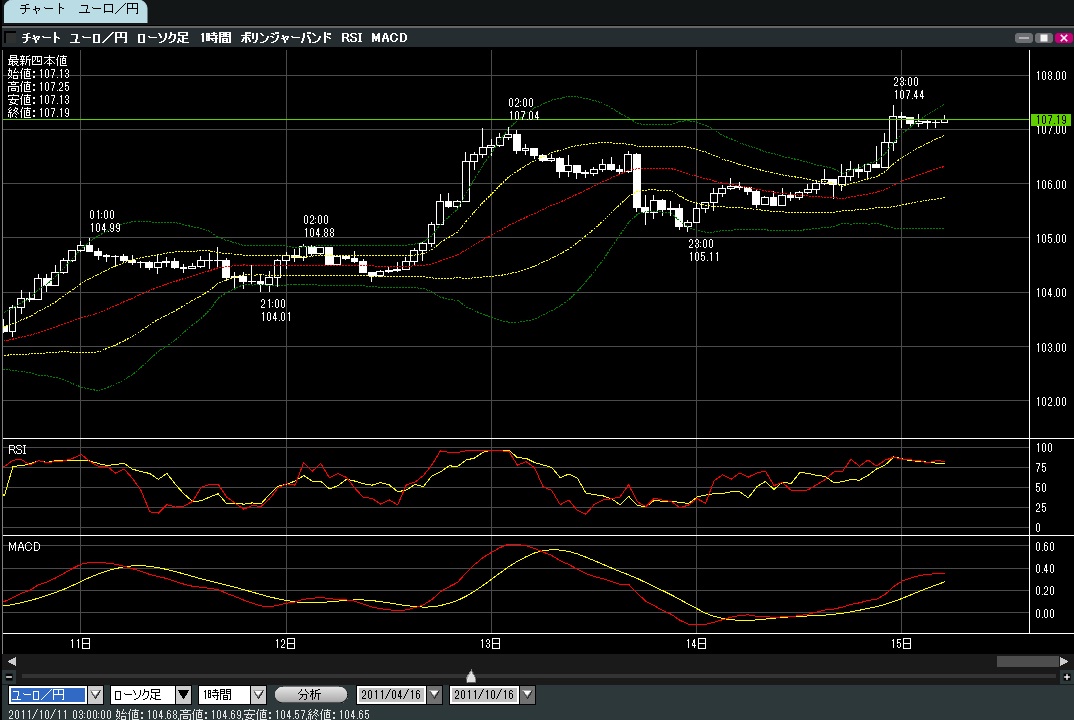Viewport: 1074px width, 720px height.
Task: Click the 23:00 107.44 high marker
Action: pos(908,88)
